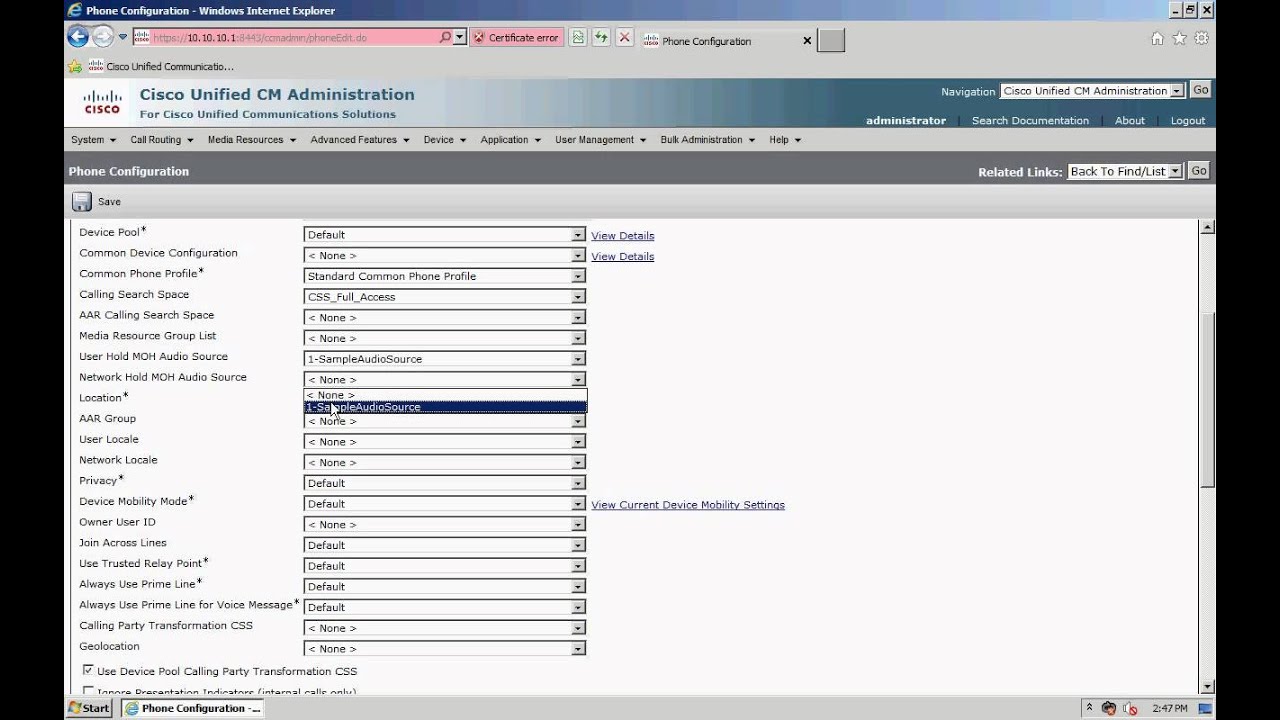This screenshot has width=1280, height=720.
Task: Toggle Use Device Pool Calling Party Transformation CSS
Action: point(88,670)
